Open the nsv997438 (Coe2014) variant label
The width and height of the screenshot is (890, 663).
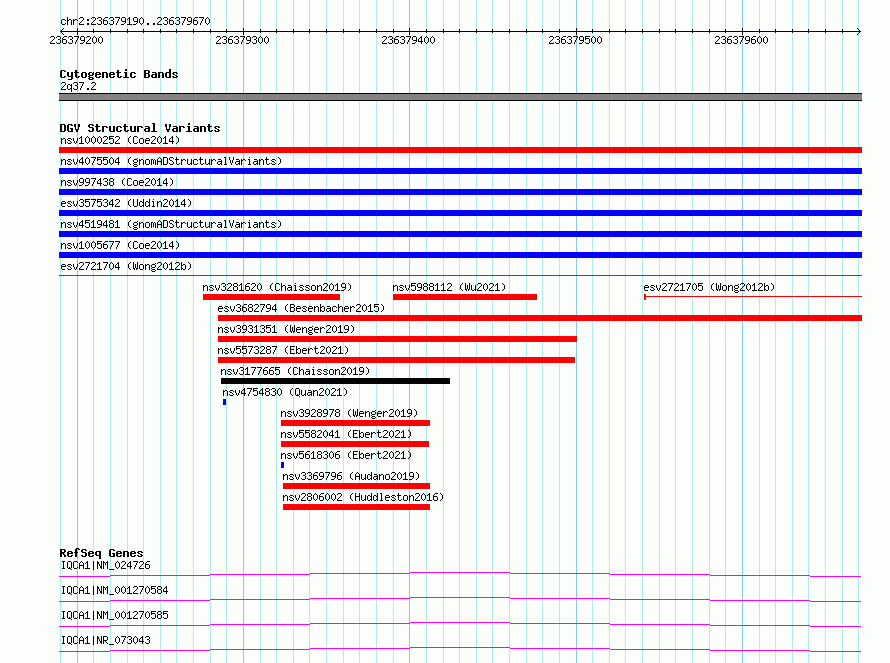[x=117, y=182]
